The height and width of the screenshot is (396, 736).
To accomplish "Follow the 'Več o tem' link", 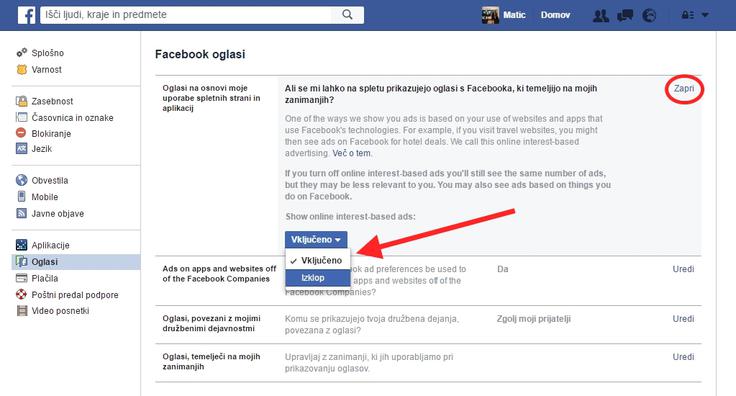I will point(352,153).
